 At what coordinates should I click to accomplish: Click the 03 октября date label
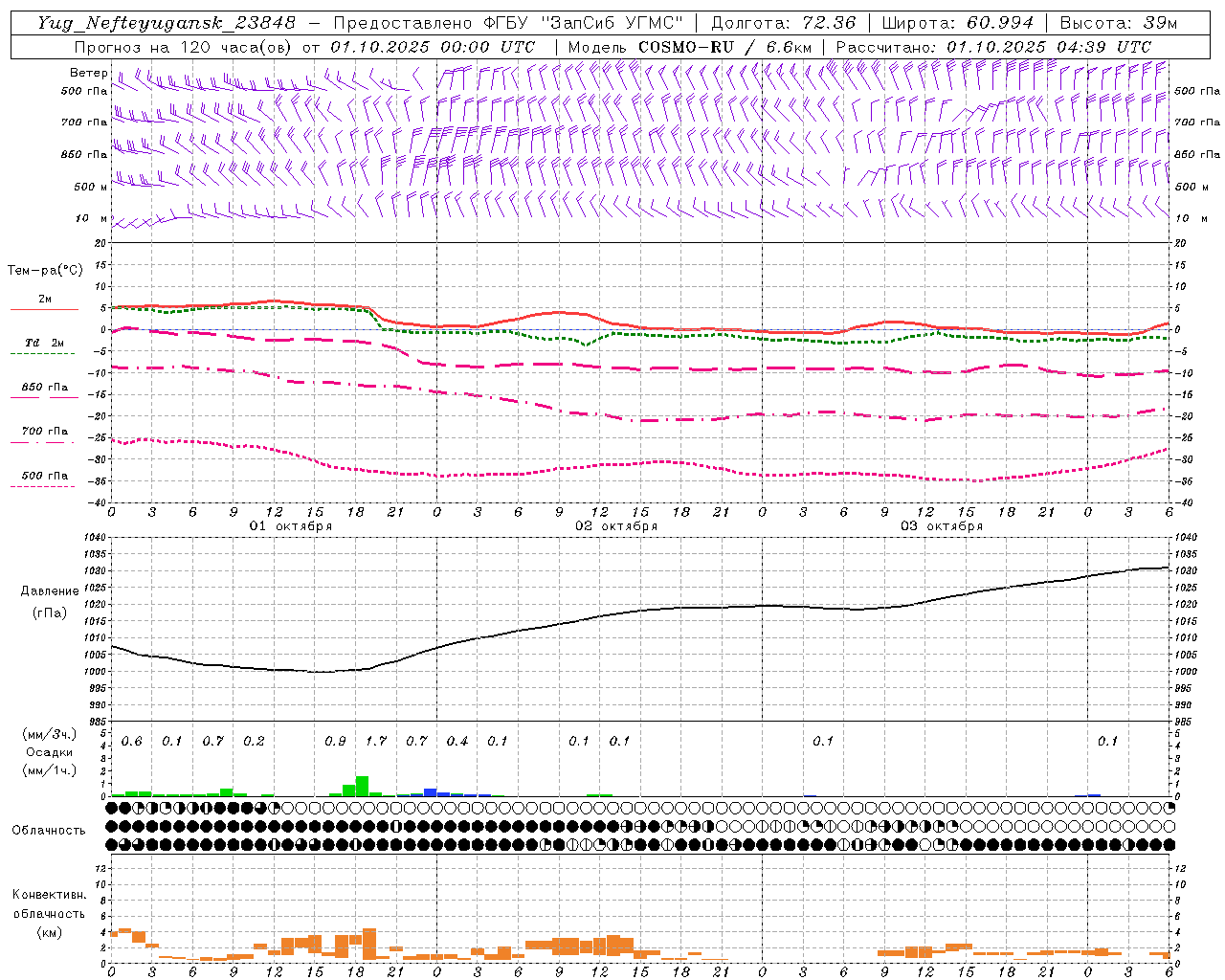tap(942, 526)
